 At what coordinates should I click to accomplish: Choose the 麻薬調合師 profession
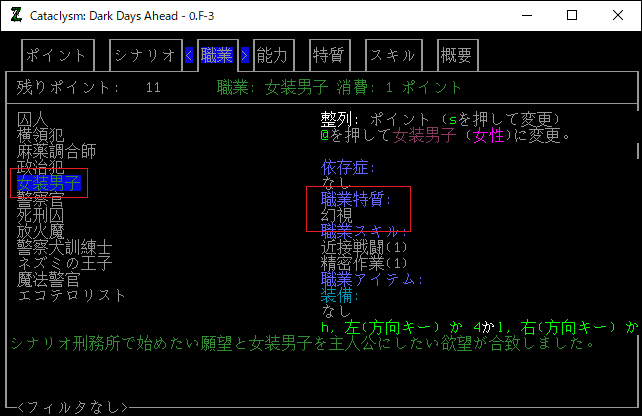tap(56, 151)
